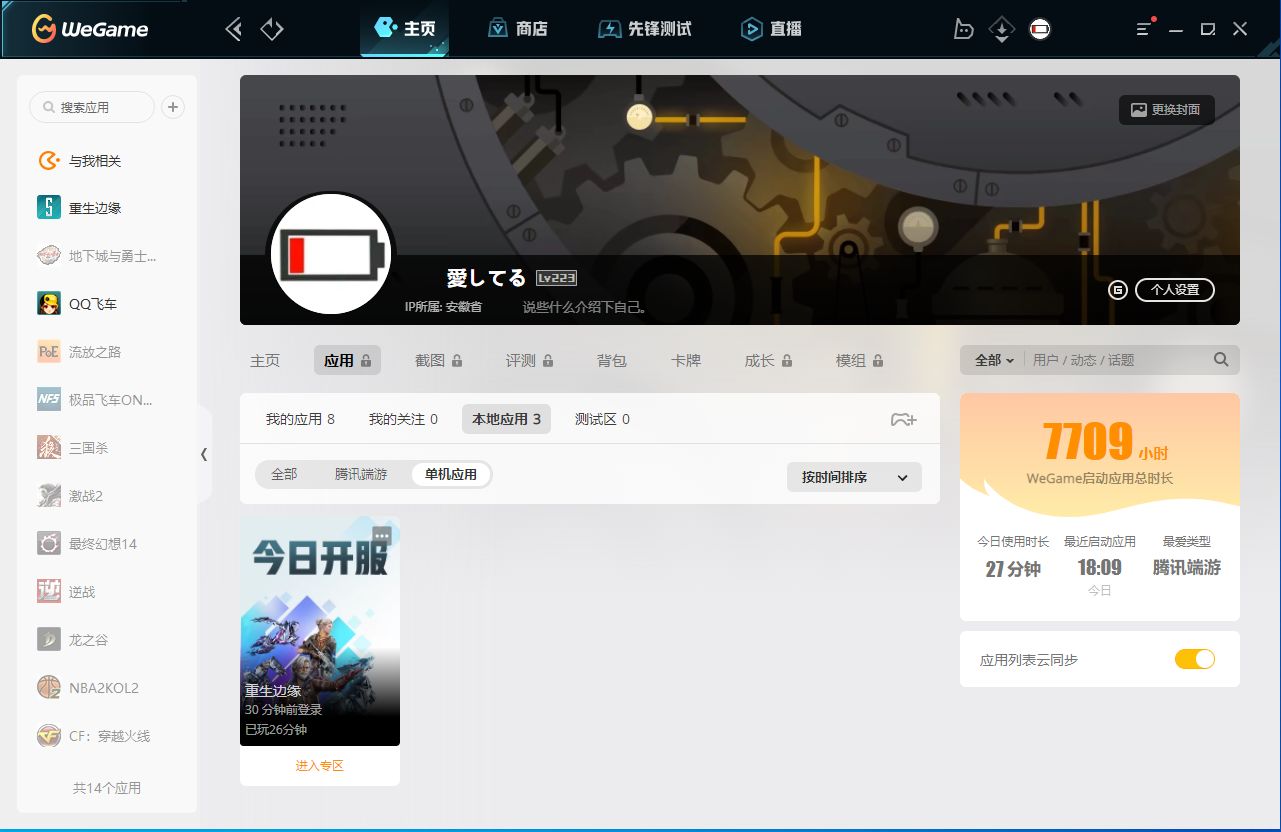Click 说些什么介绍下自己 bio text
This screenshot has width=1281, height=832.
tap(586, 307)
